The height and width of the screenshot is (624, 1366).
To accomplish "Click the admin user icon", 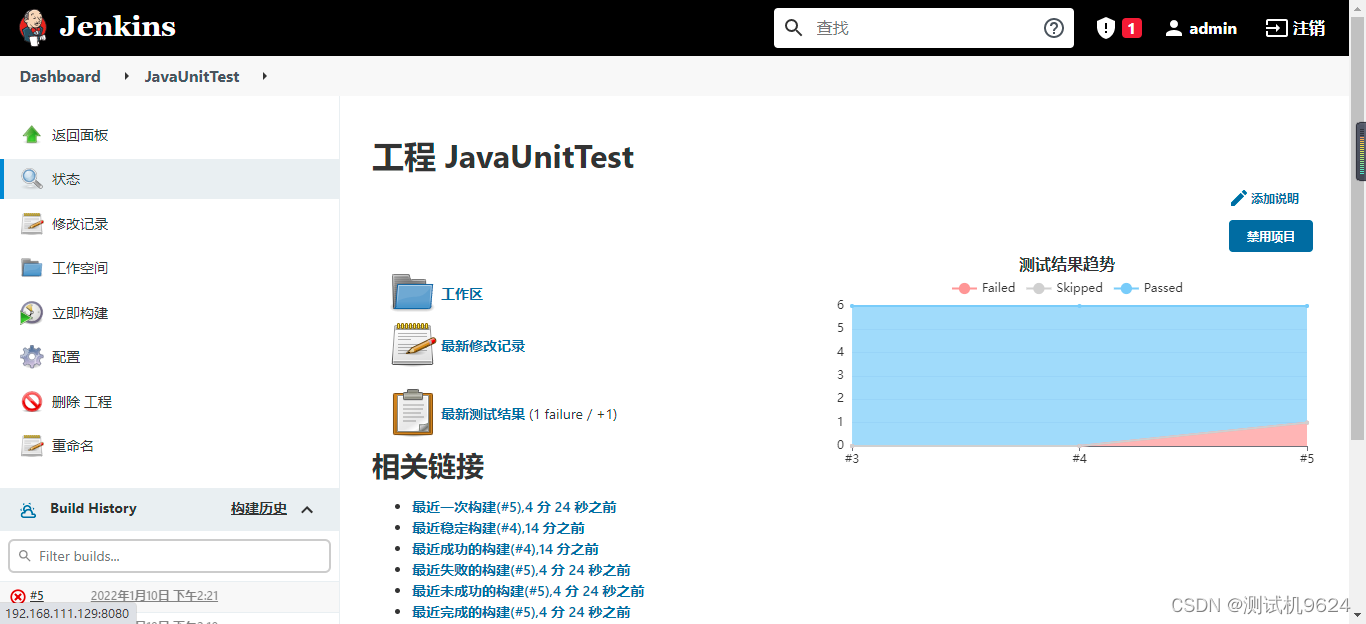I will click(1174, 28).
